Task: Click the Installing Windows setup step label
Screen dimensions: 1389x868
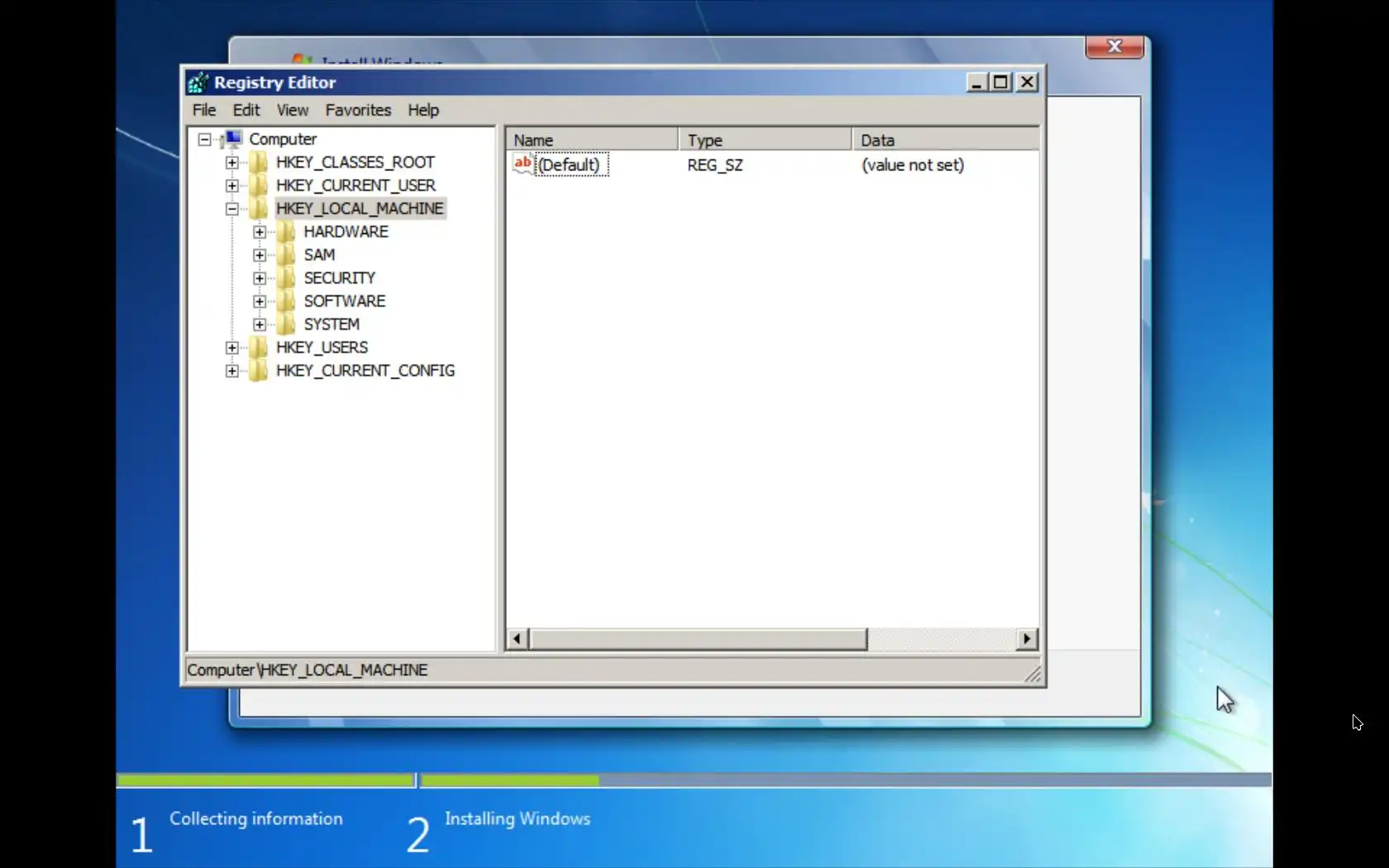Action: tap(518, 818)
